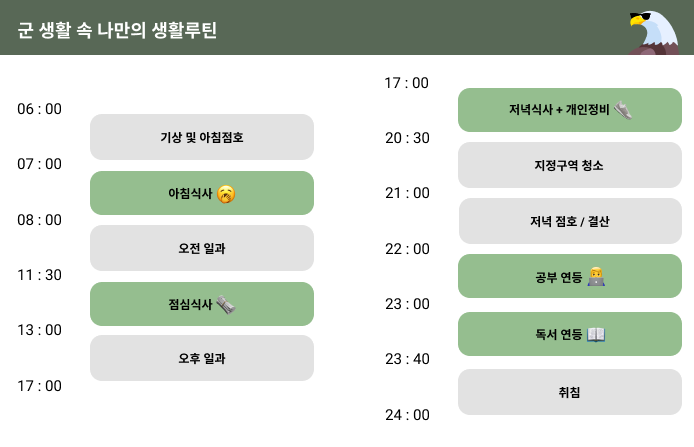The image size is (694, 447).
Task: Select the 20 : 30 time marker
Action: [x=407, y=138]
